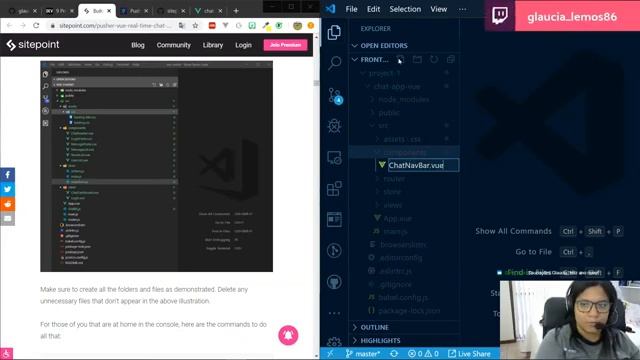Screen dimensions: 640x360
Task: Share page on Reddit
Action: tap(7, 204)
